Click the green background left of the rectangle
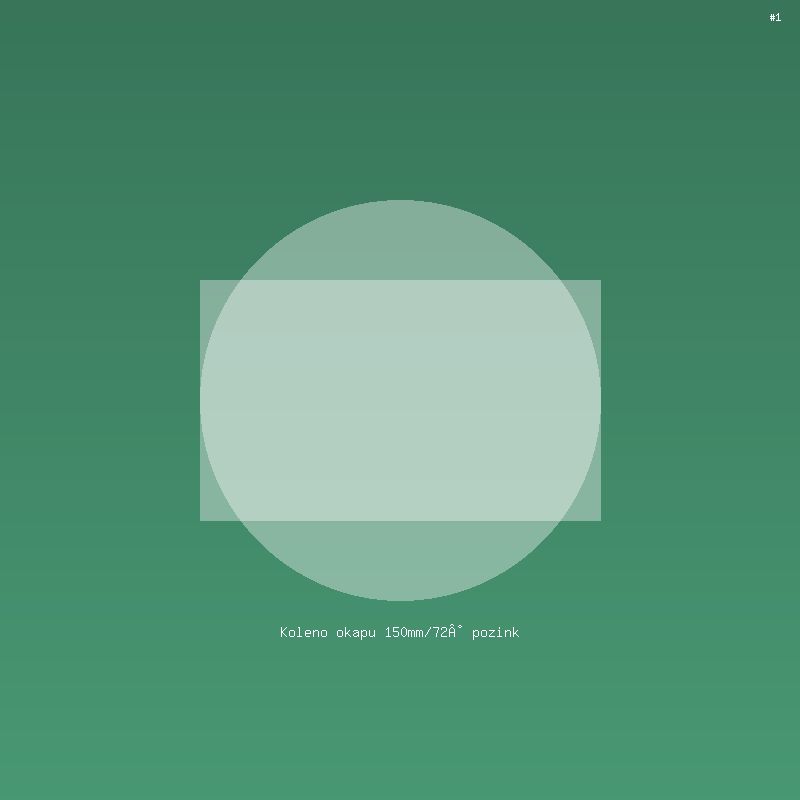This screenshot has width=800, height=800. [x=100, y=400]
